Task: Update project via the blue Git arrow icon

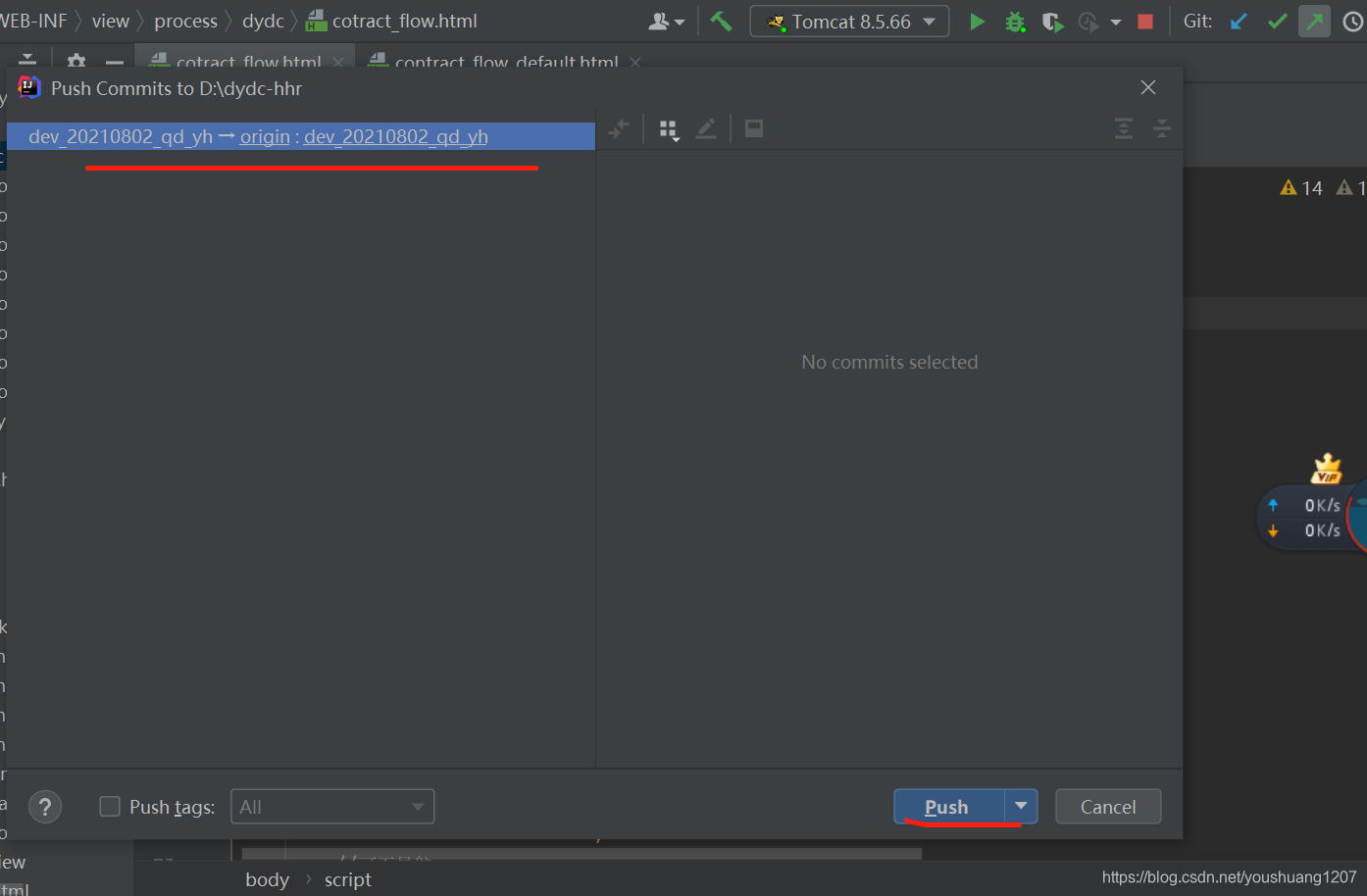Action: (1238, 21)
